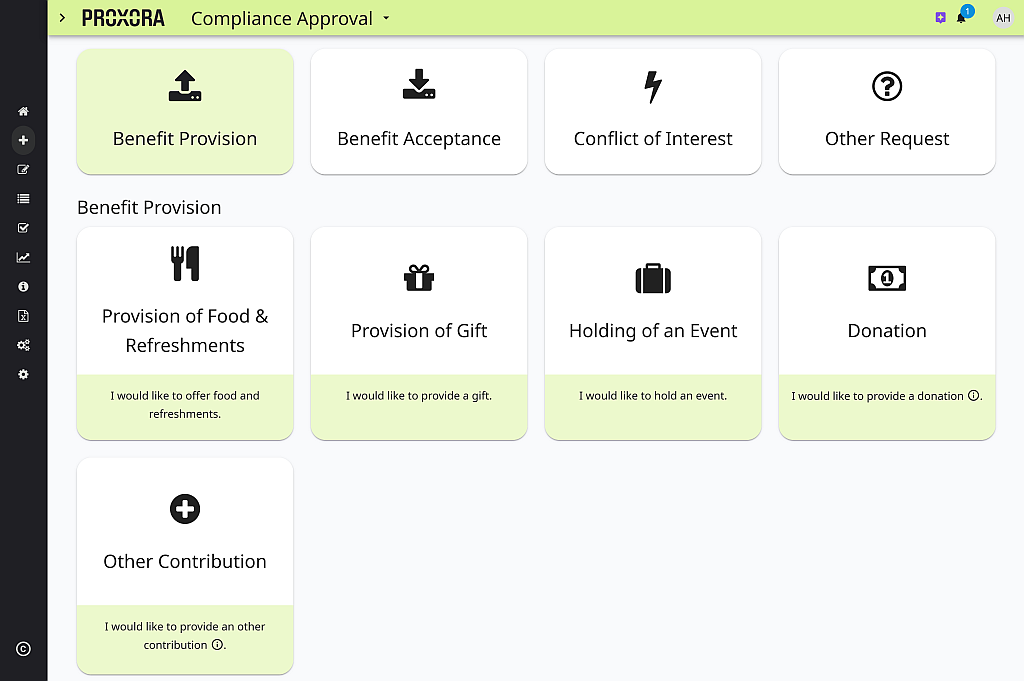Expand the sidebar with the top chevron

pos(62,18)
